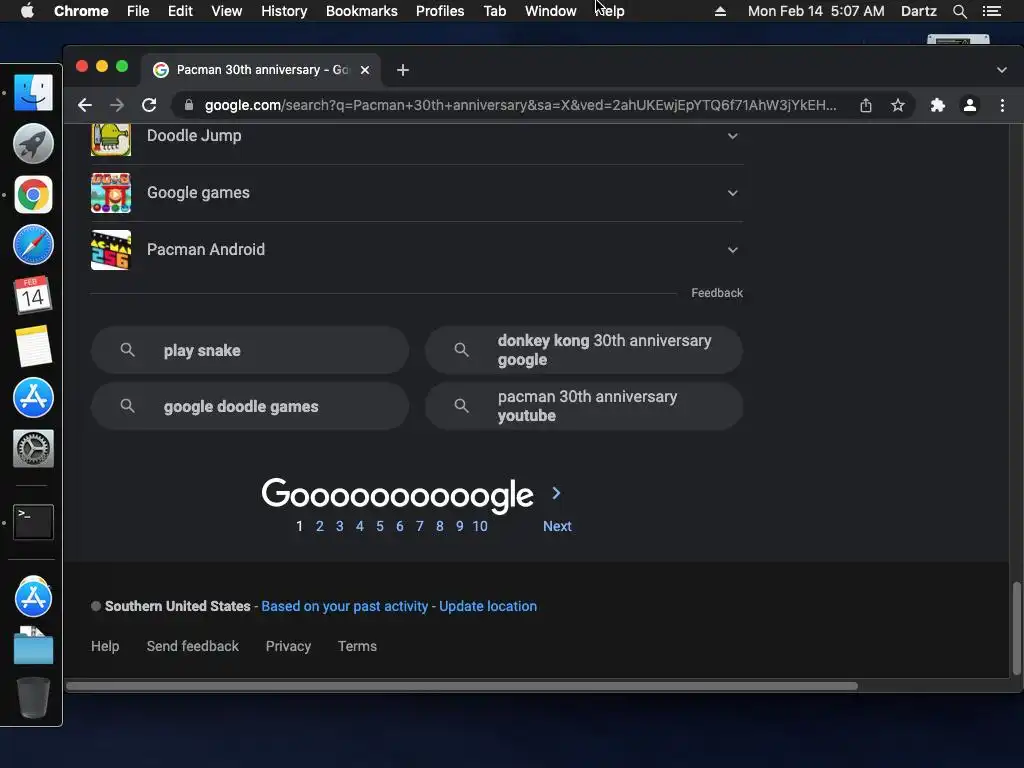Click Based on your past activity link
Image resolution: width=1024 pixels, height=768 pixels.
tap(345, 606)
